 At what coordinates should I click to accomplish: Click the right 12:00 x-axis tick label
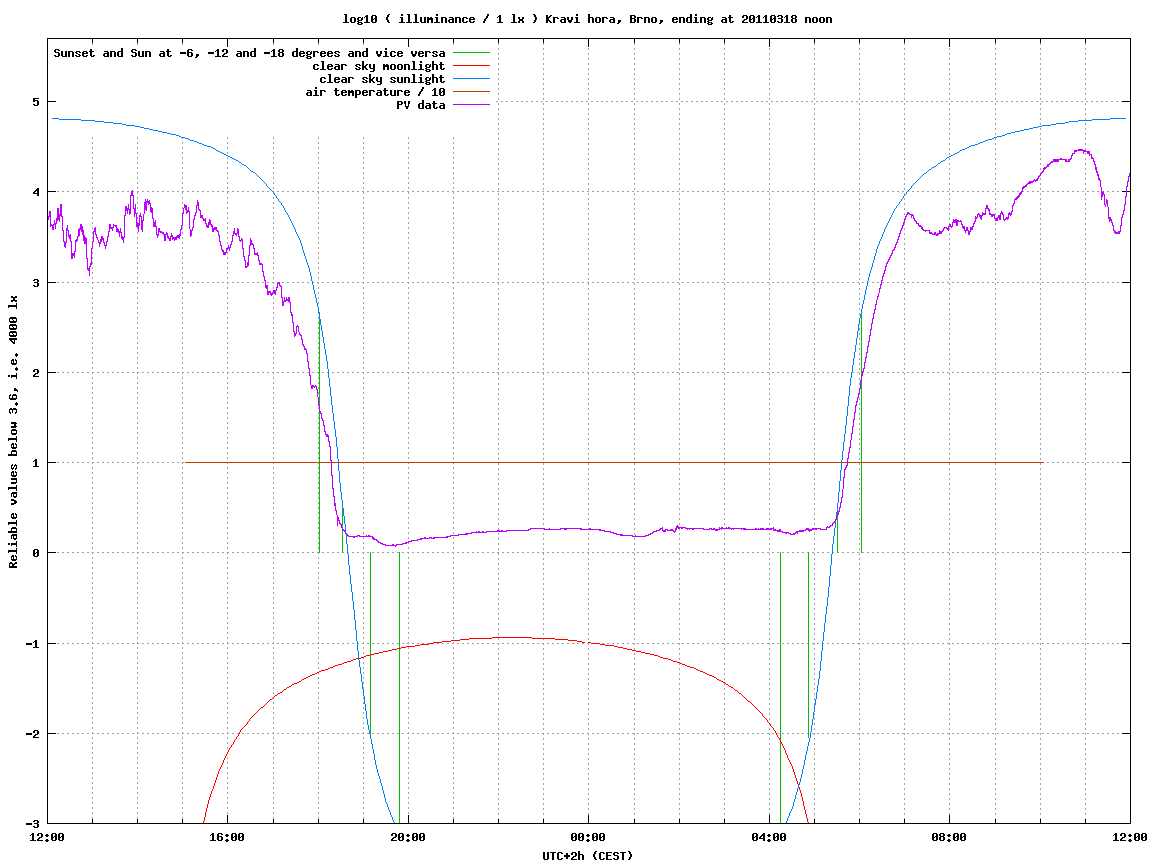click(1130, 837)
